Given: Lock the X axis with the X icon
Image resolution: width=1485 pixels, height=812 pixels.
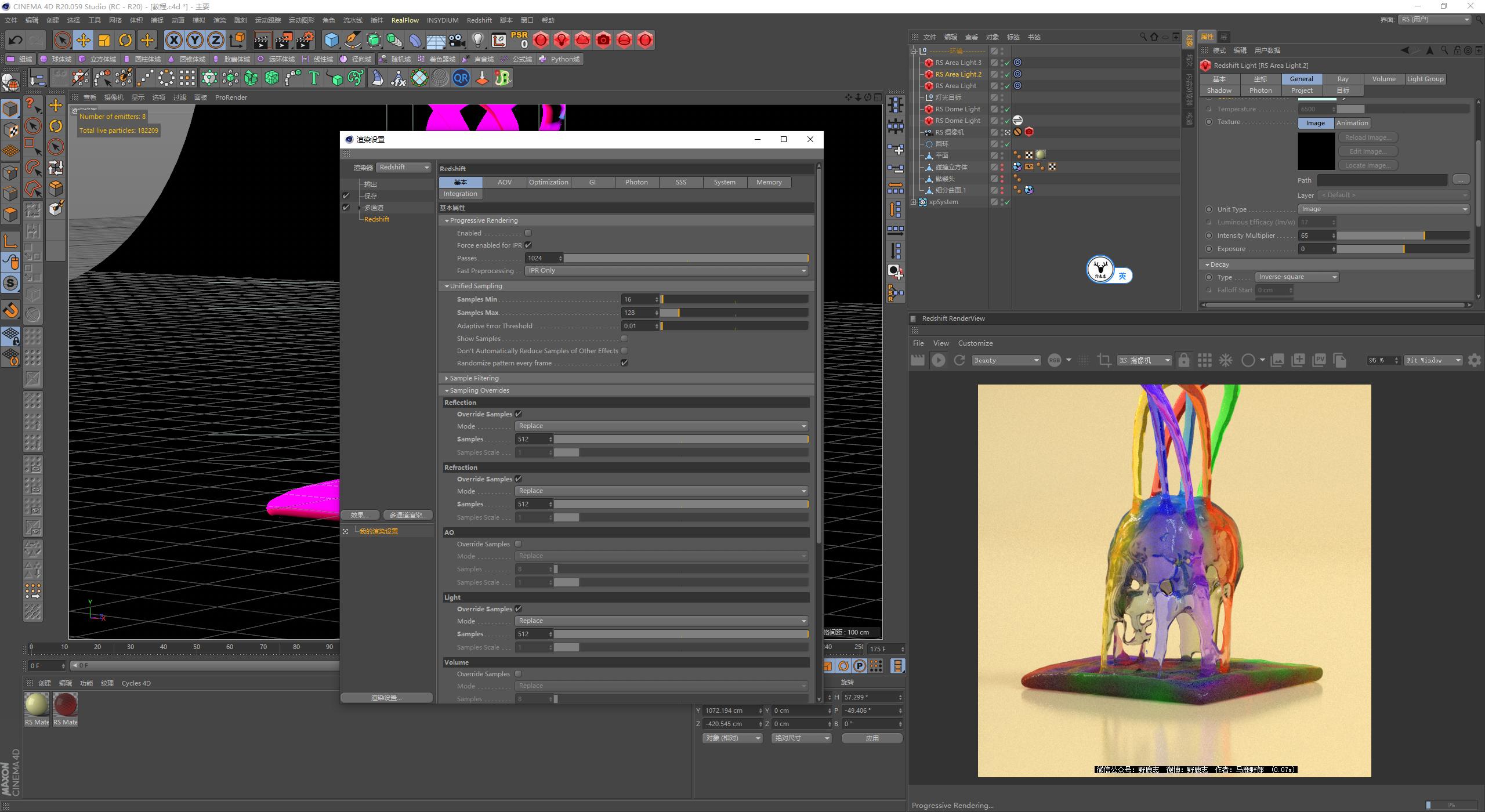Looking at the screenshot, I should pyautogui.click(x=175, y=40).
